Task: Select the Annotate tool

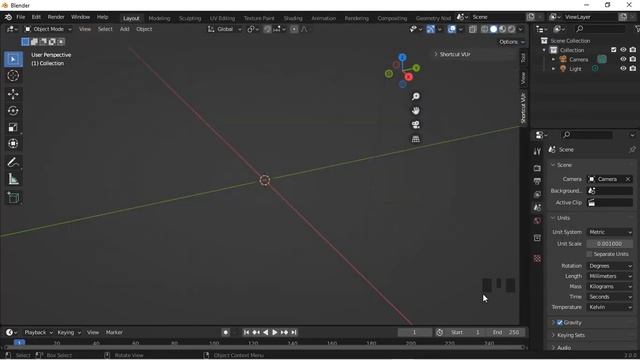Action: (x=13, y=162)
